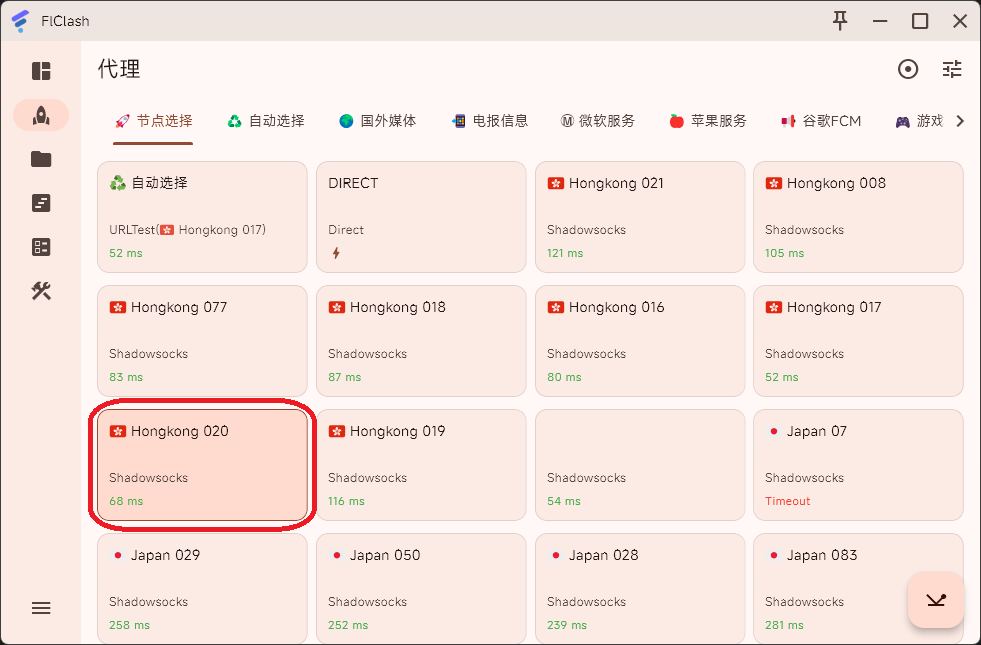Open the dashboard icon in sidebar
This screenshot has height=645, width=981.
pyautogui.click(x=41, y=71)
